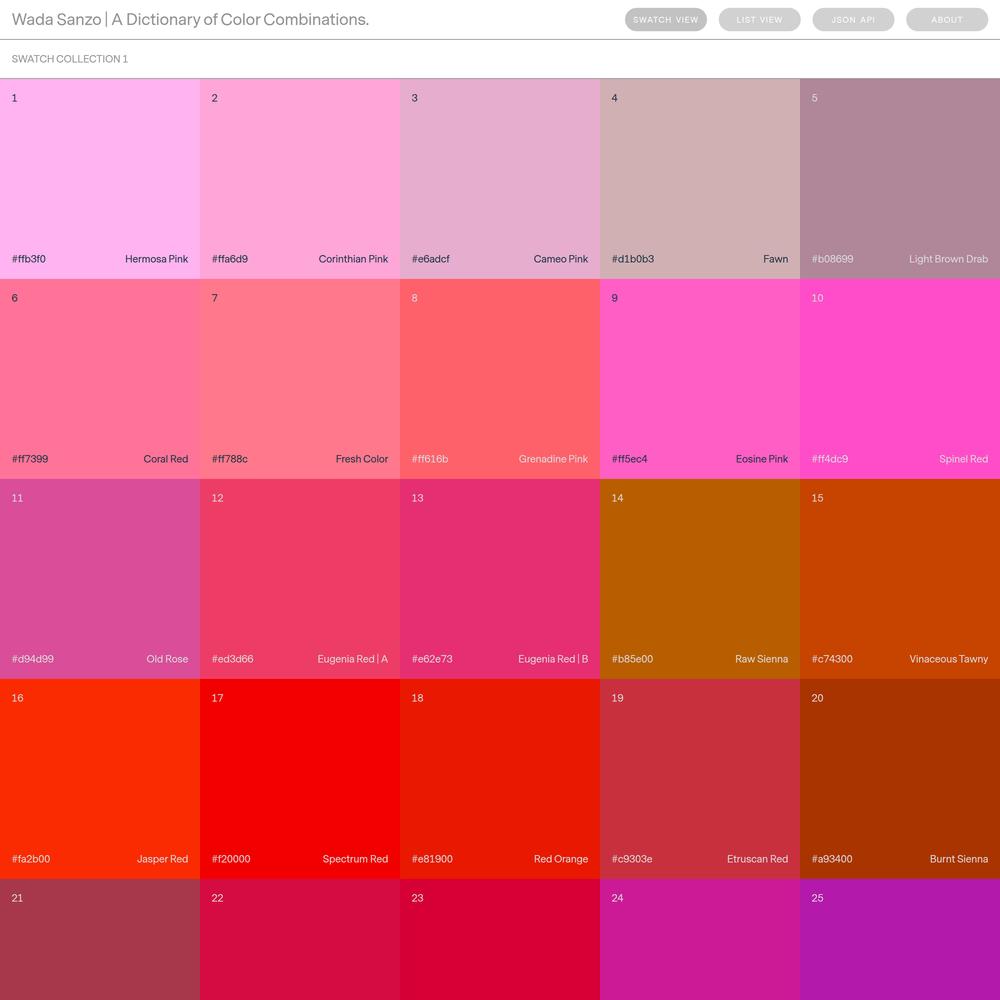Pick the Fawn color swatch
Screen dimensions: 1000x1000
(700, 179)
